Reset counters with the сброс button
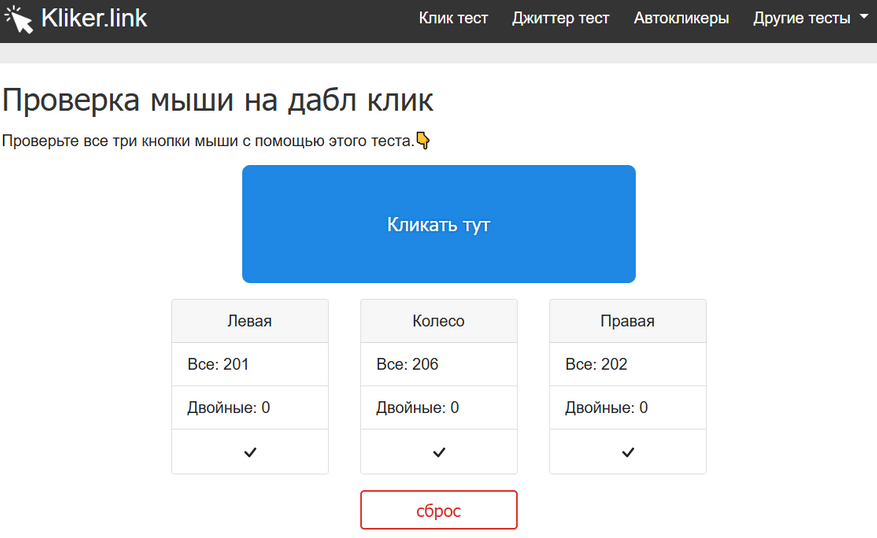The image size is (877, 538). [x=439, y=510]
